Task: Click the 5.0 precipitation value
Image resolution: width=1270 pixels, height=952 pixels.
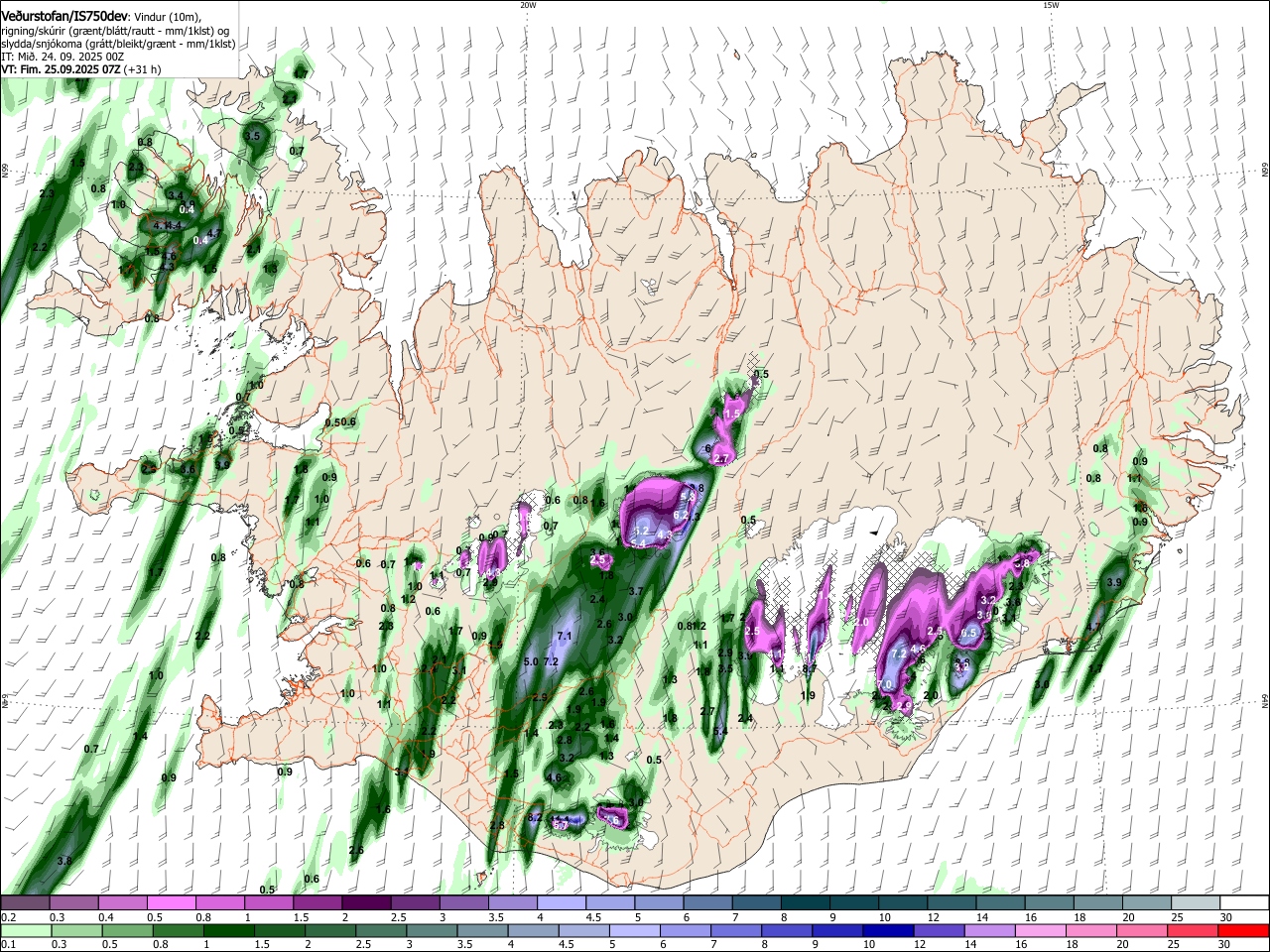Action: 530,661
